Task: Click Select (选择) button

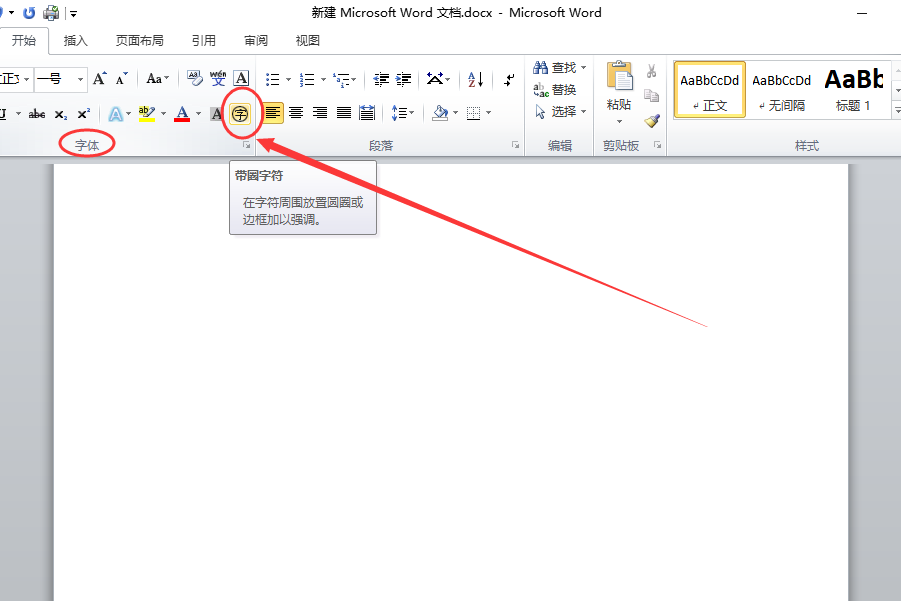Action: [560, 111]
